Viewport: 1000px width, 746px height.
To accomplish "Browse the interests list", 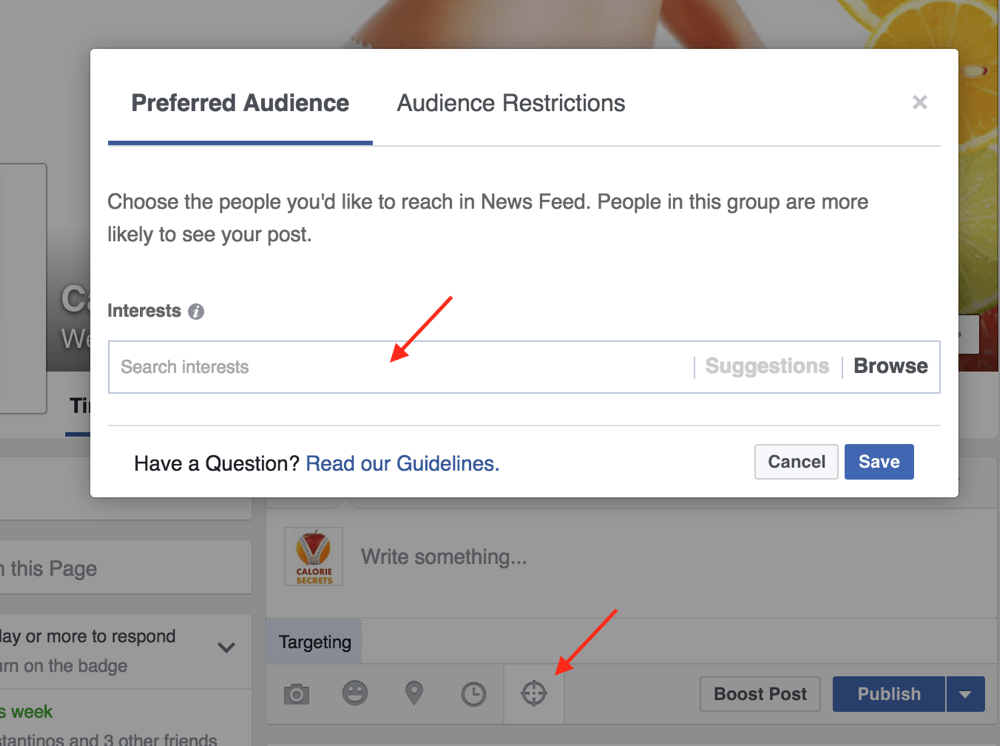I will [890, 367].
